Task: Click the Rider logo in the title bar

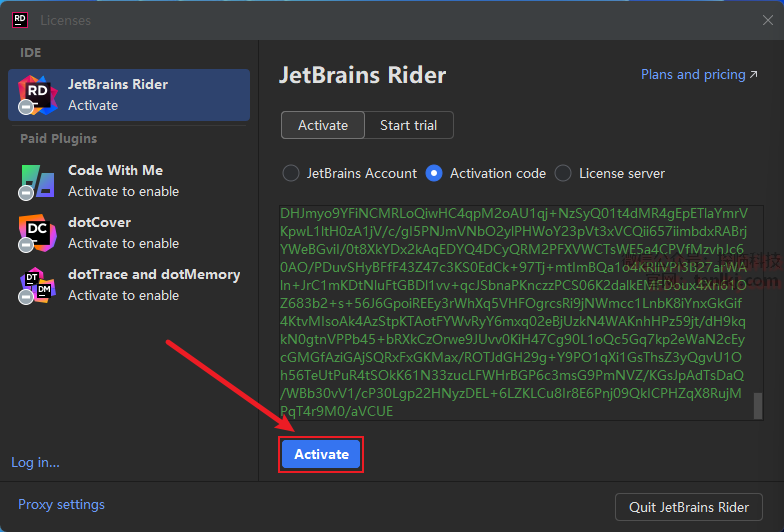Action: pyautogui.click(x=20, y=20)
